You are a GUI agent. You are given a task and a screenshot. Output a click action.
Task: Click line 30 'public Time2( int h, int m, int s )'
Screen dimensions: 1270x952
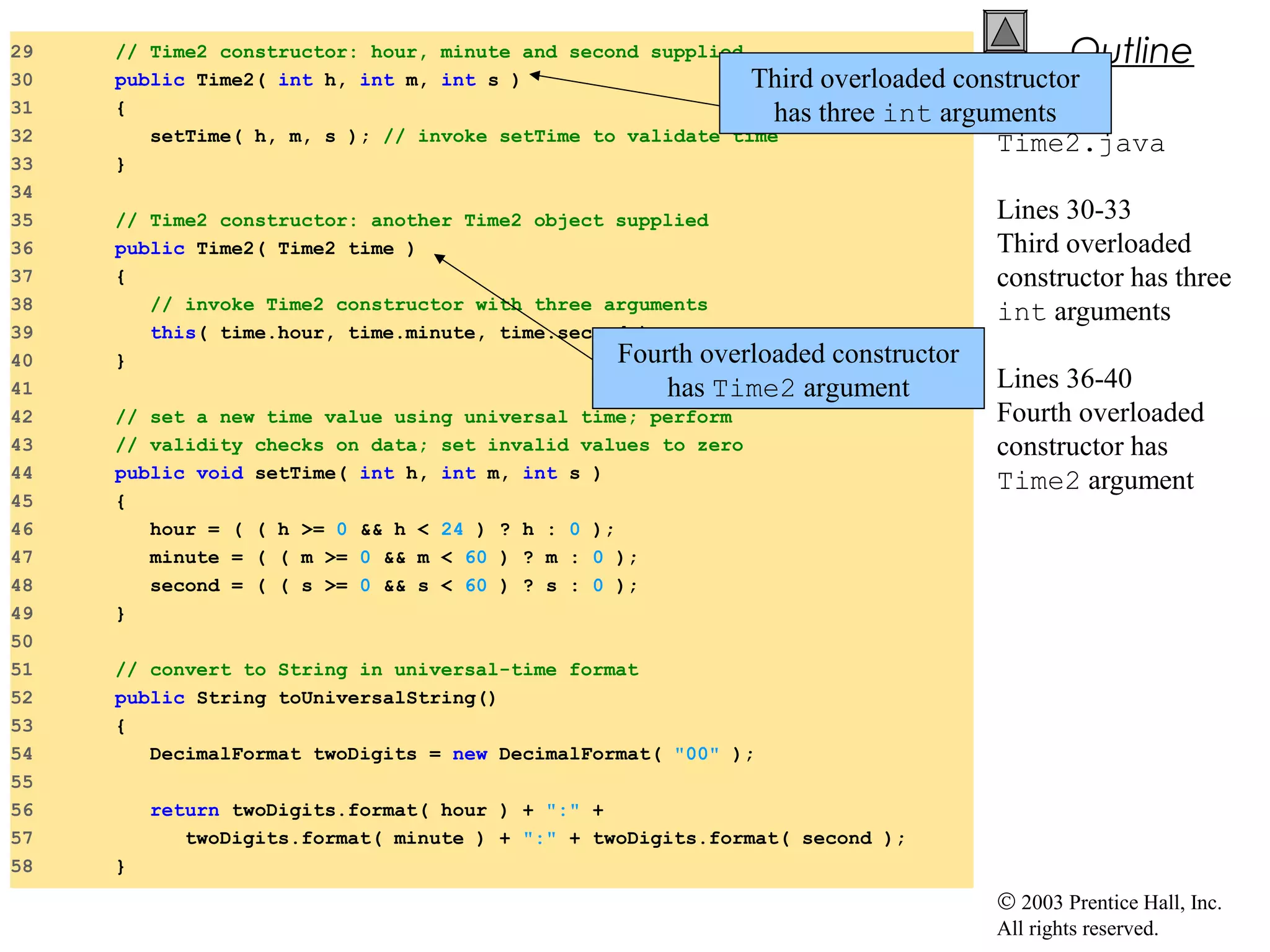[x=317, y=81]
